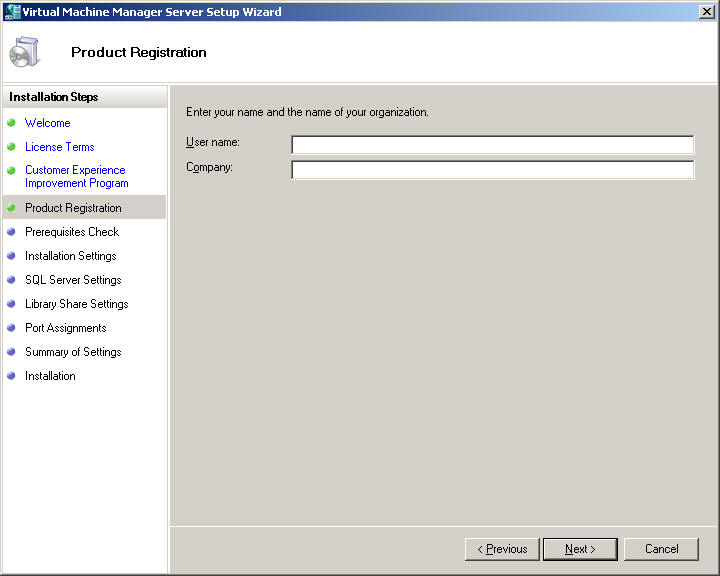Select Prerequisites Check step text
The image size is (720, 576).
coord(72,232)
